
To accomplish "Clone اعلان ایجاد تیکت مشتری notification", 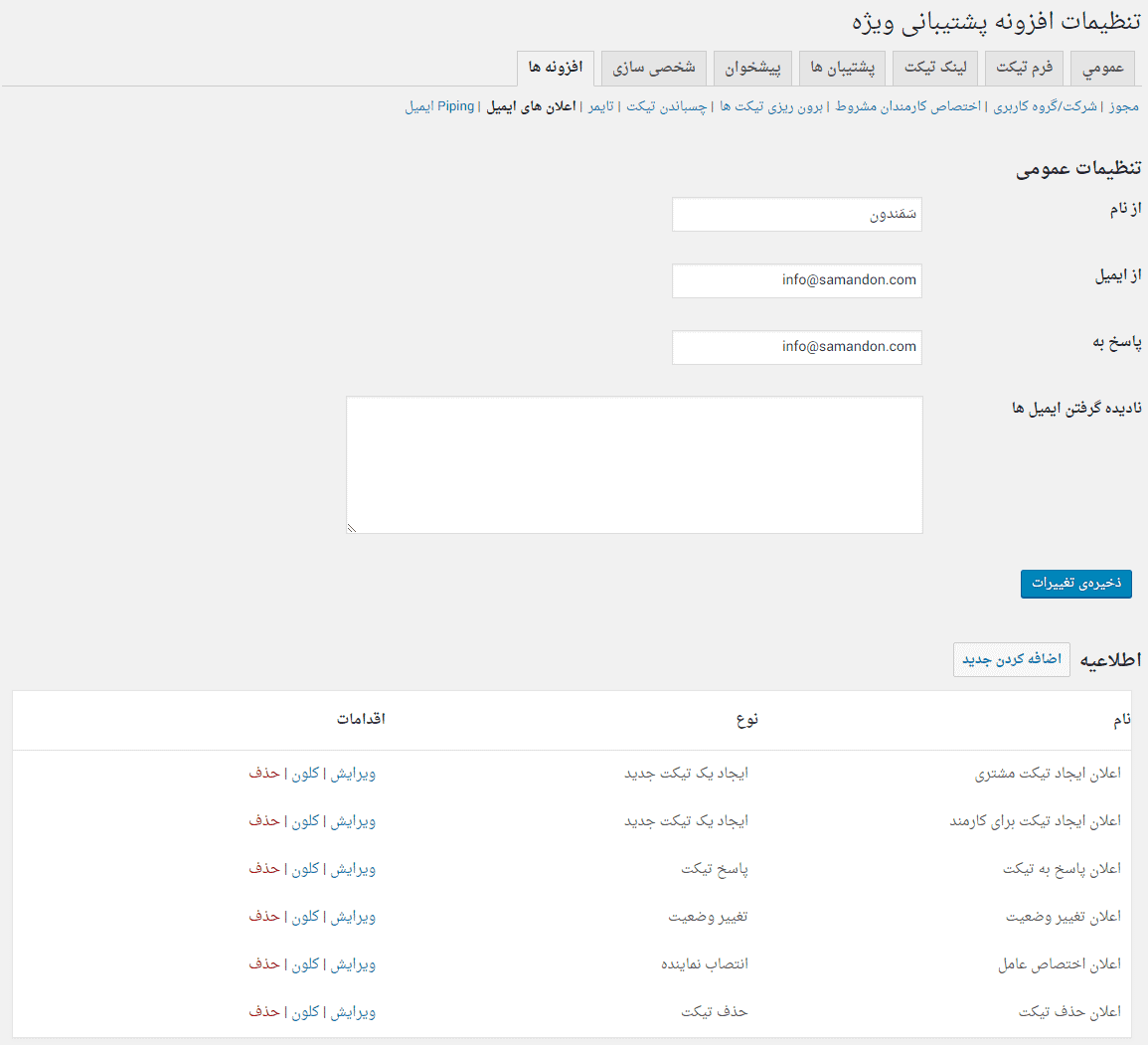I will tap(305, 774).
